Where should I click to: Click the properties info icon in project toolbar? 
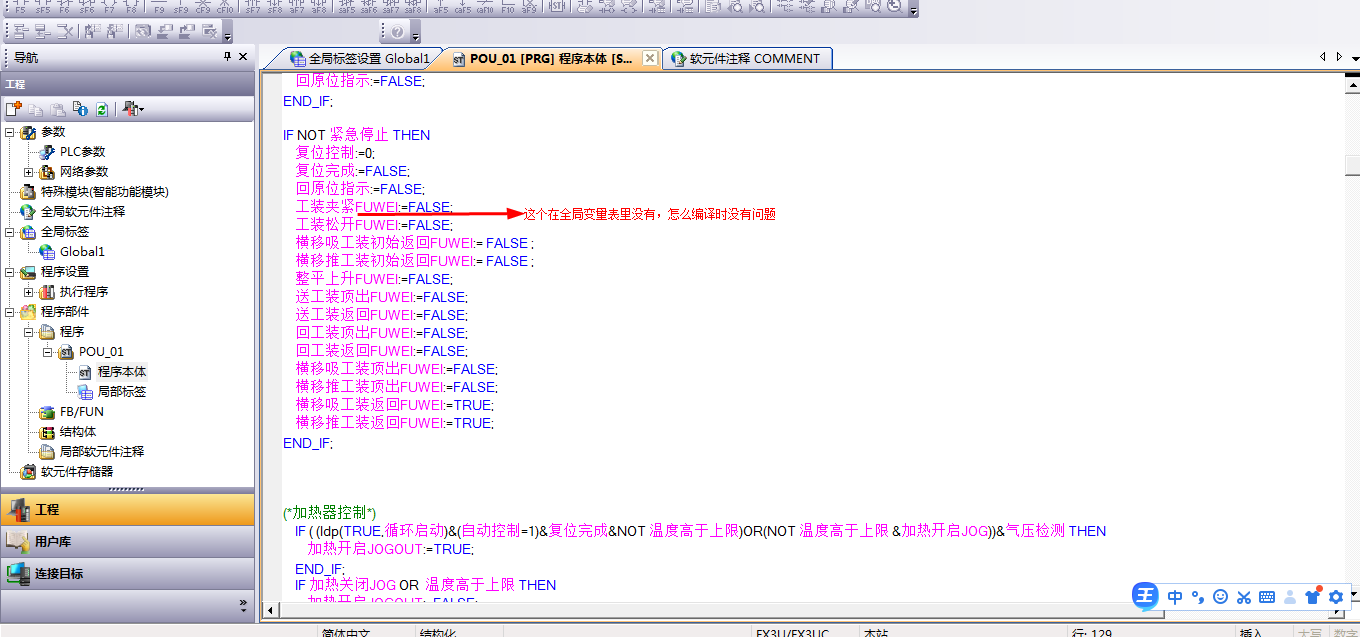coord(81,109)
